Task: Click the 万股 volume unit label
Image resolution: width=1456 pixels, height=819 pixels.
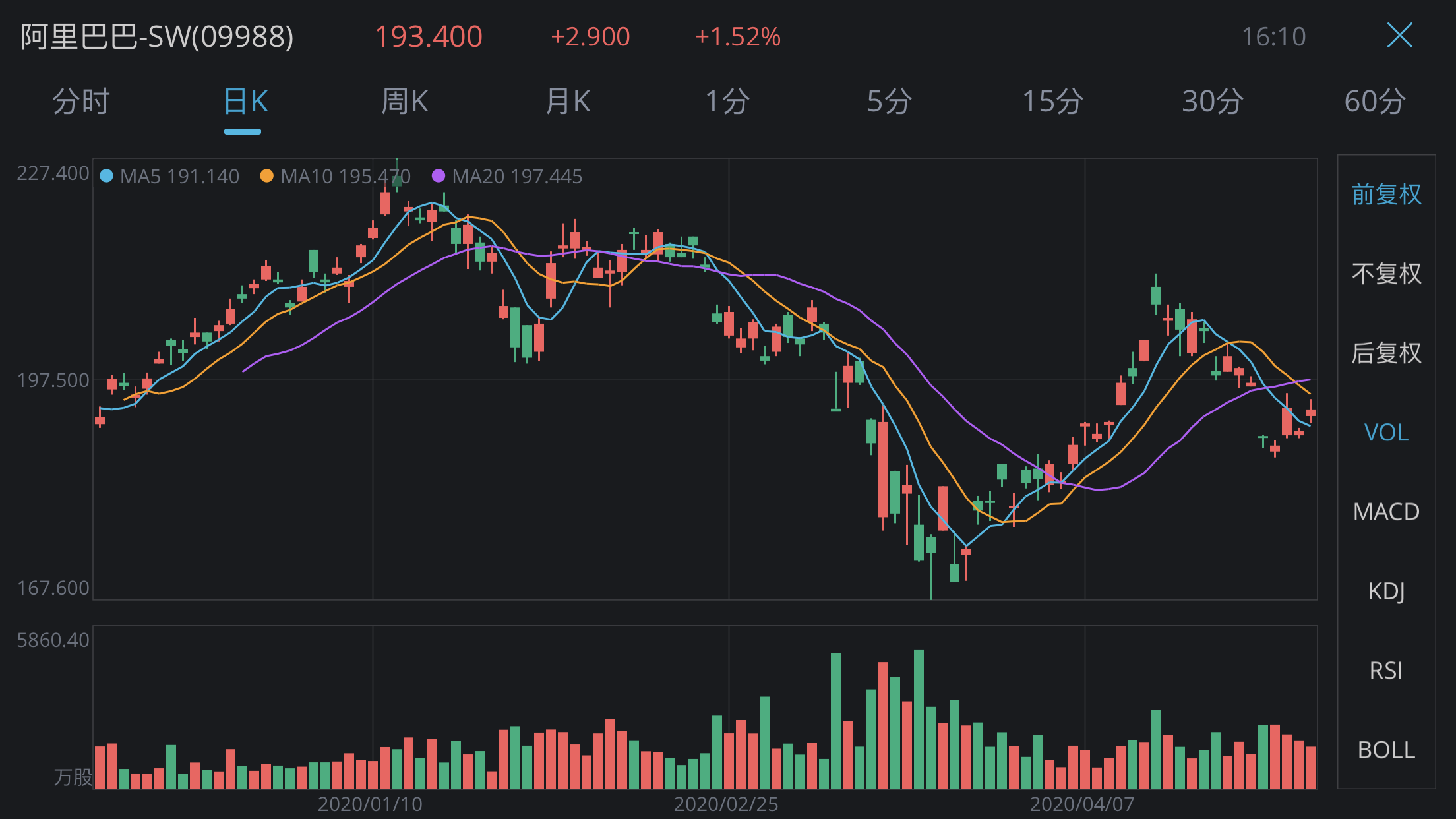Action: click(73, 777)
